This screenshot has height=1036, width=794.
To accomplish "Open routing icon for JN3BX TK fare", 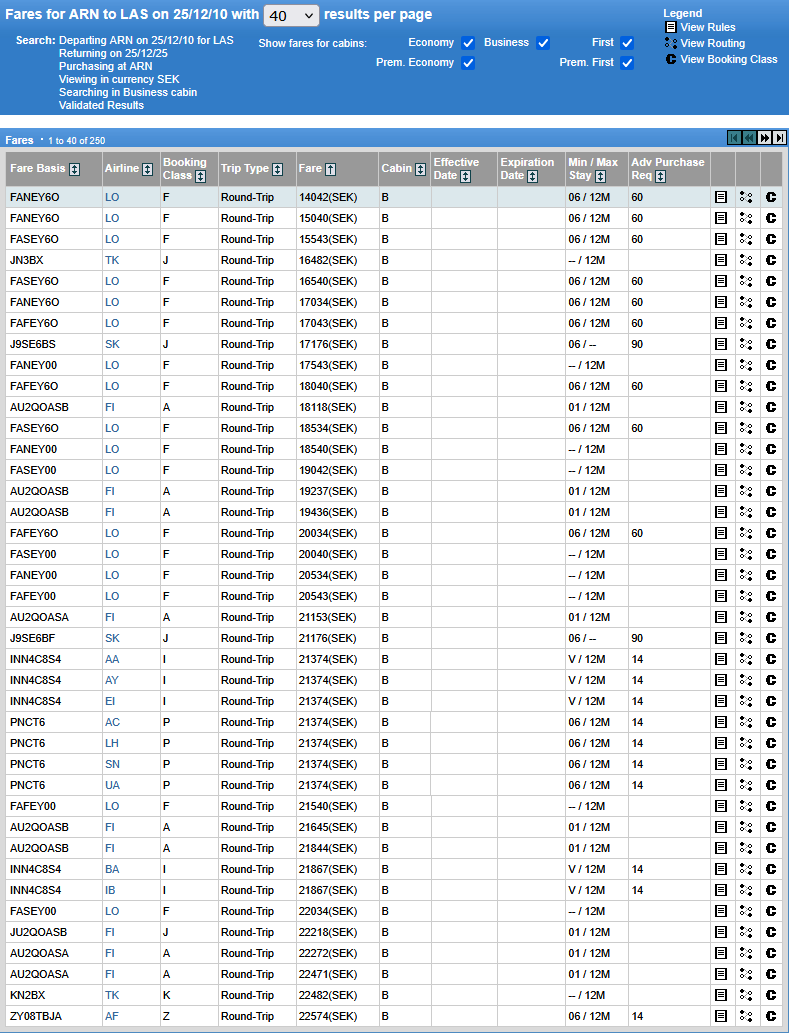I will tap(746, 260).
